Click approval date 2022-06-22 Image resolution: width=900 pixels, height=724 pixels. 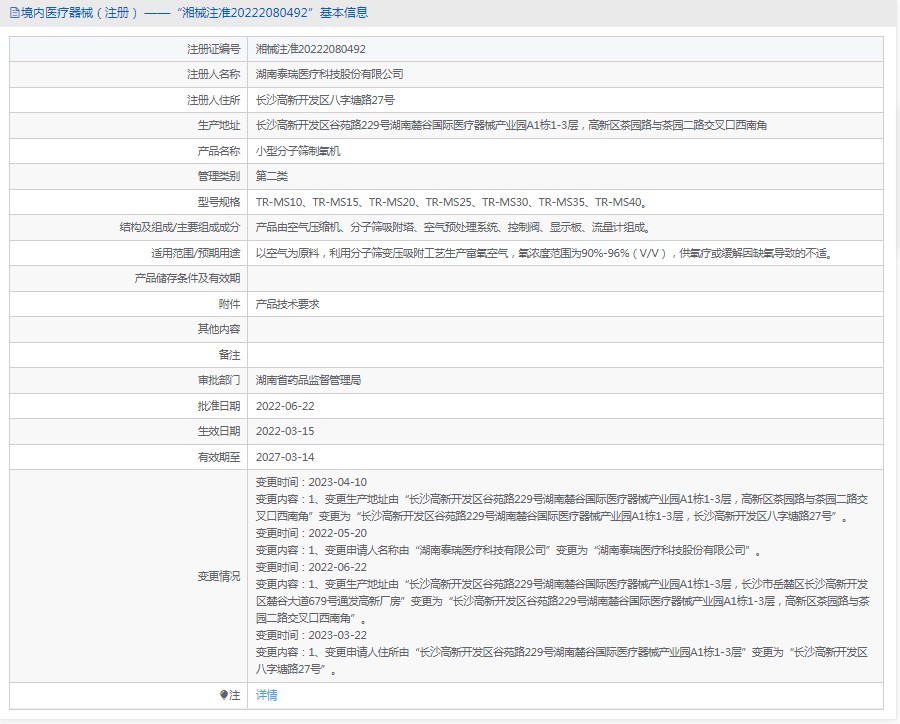(285, 406)
